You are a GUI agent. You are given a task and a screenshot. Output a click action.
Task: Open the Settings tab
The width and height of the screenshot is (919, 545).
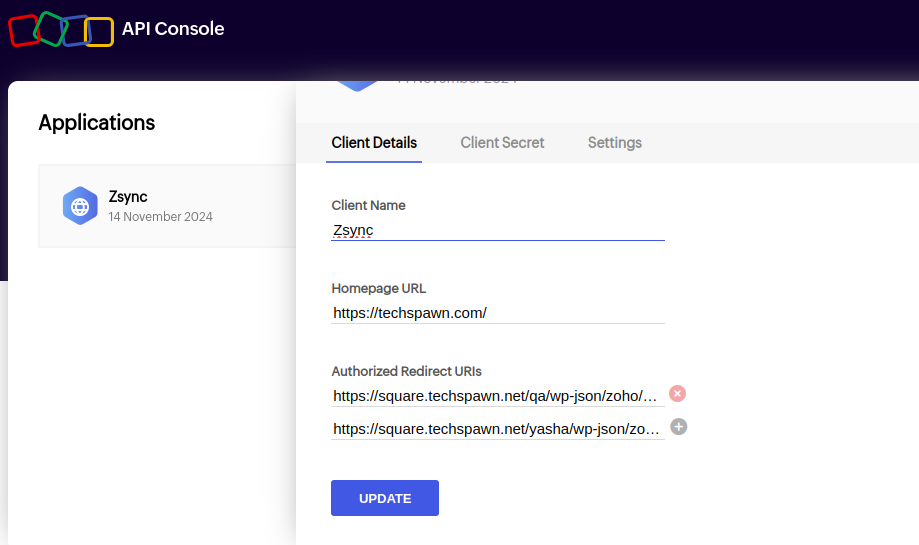pyautogui.click(x=614, y=142)
